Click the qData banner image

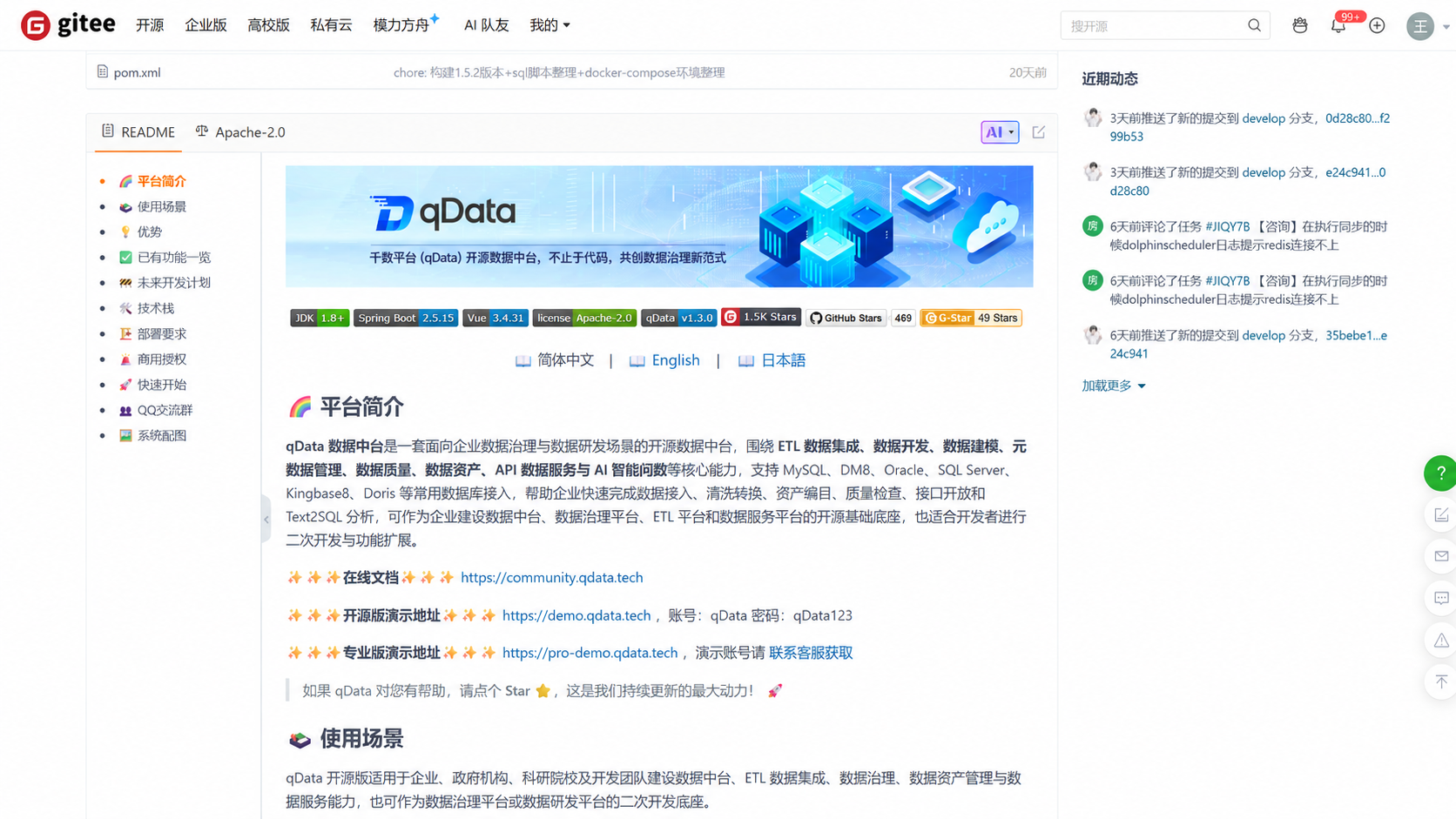click(659, 226)
